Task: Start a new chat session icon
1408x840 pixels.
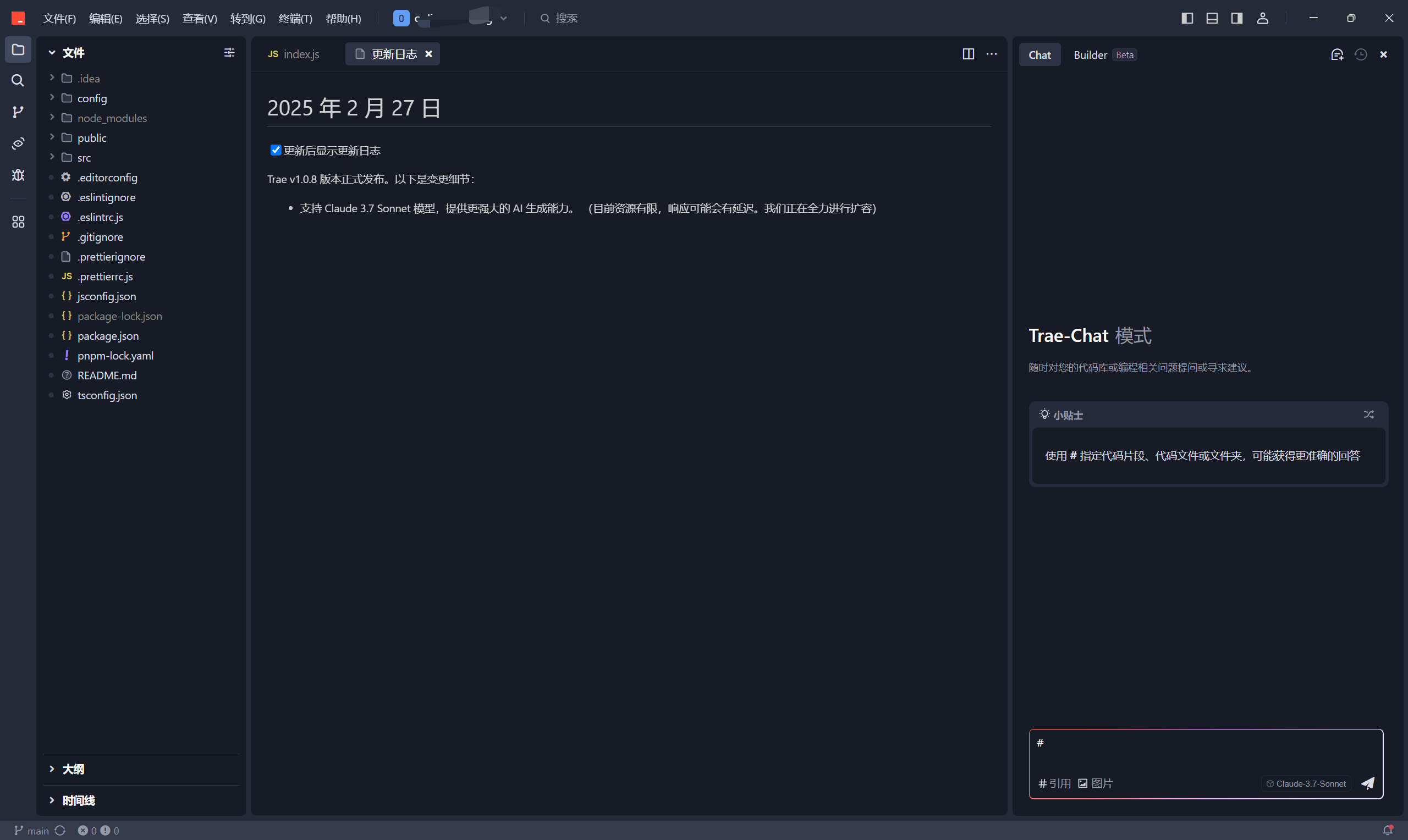Action: click(1336, 54)
